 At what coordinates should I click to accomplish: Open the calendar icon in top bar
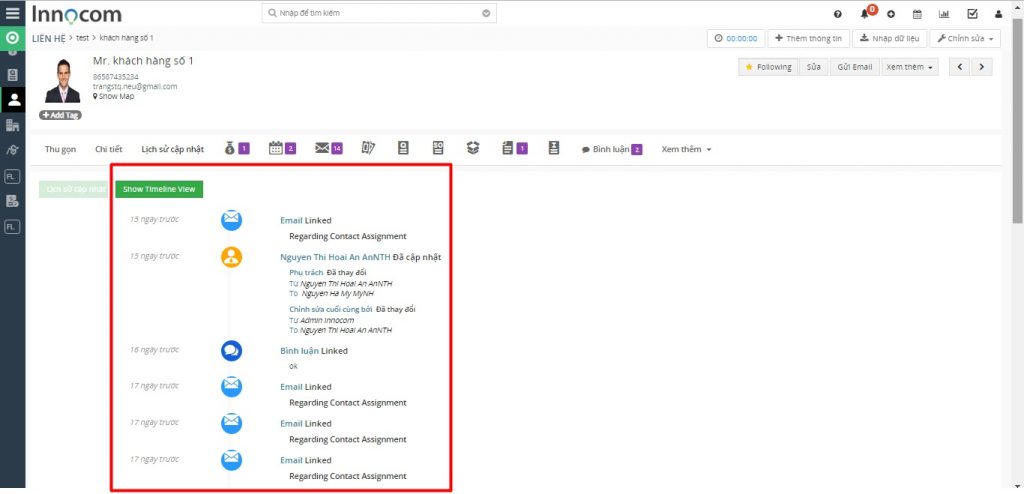click(x=917, y=14)
